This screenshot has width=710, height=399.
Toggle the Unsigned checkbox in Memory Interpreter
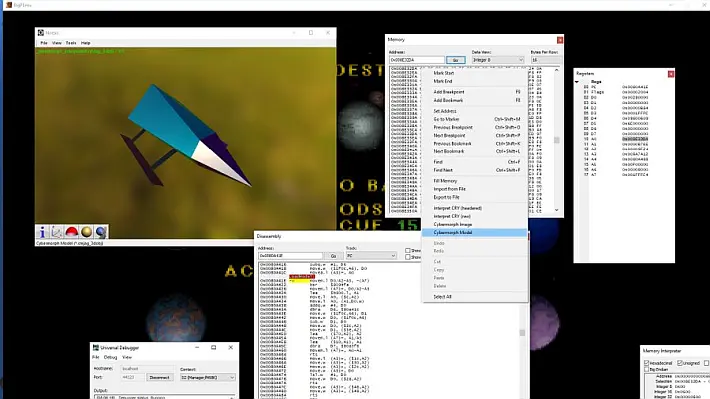click(680, 363)
